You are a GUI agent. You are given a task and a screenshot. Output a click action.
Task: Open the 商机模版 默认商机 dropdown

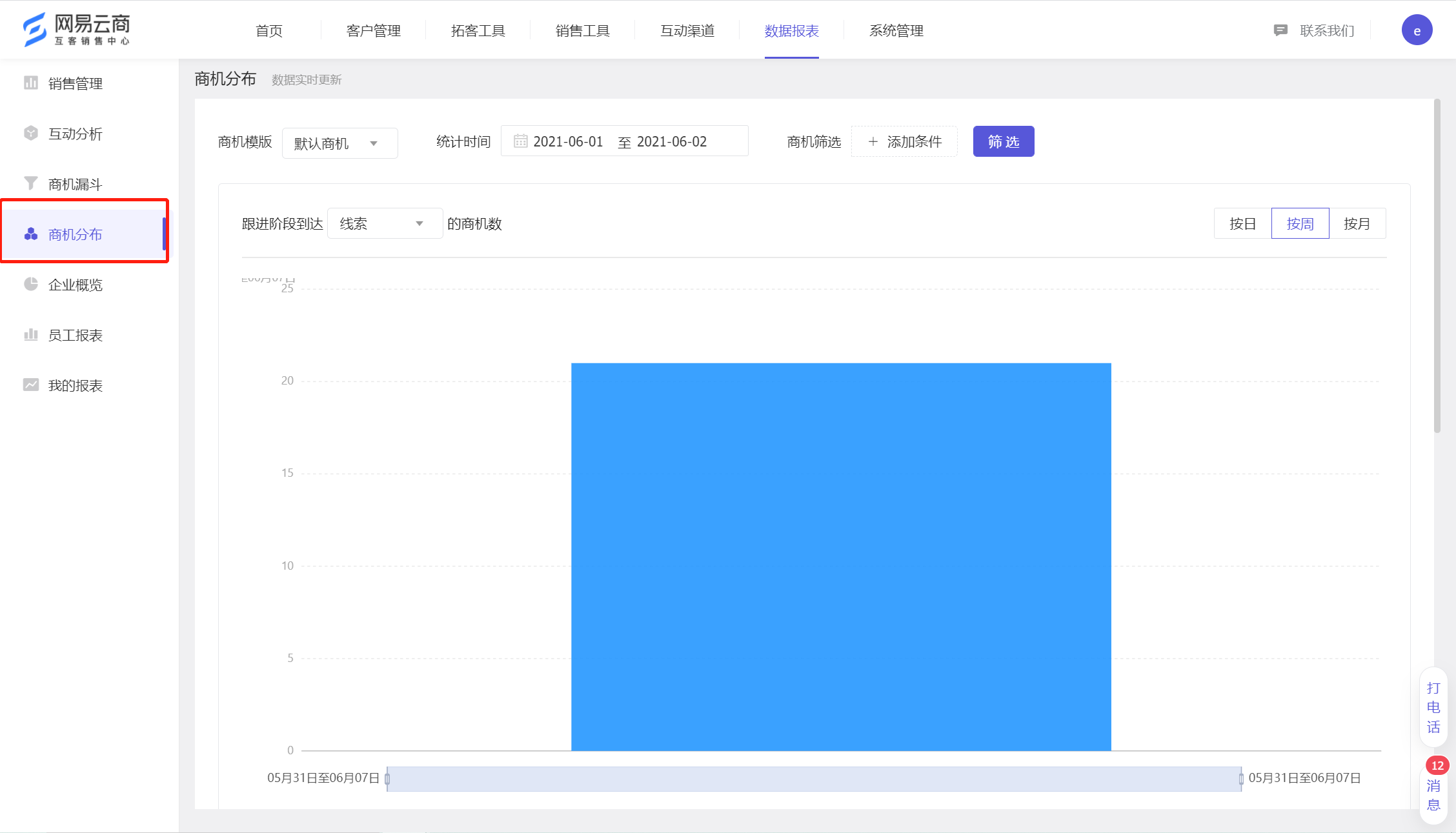coord(339,143)
